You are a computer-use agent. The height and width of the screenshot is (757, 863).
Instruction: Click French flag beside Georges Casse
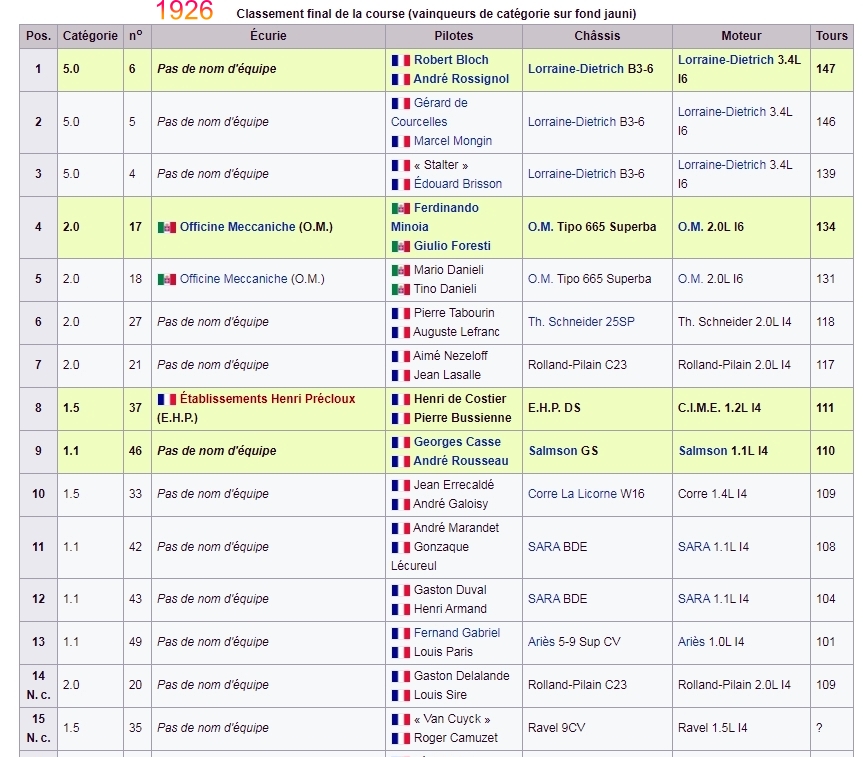(x=401, y=442)
